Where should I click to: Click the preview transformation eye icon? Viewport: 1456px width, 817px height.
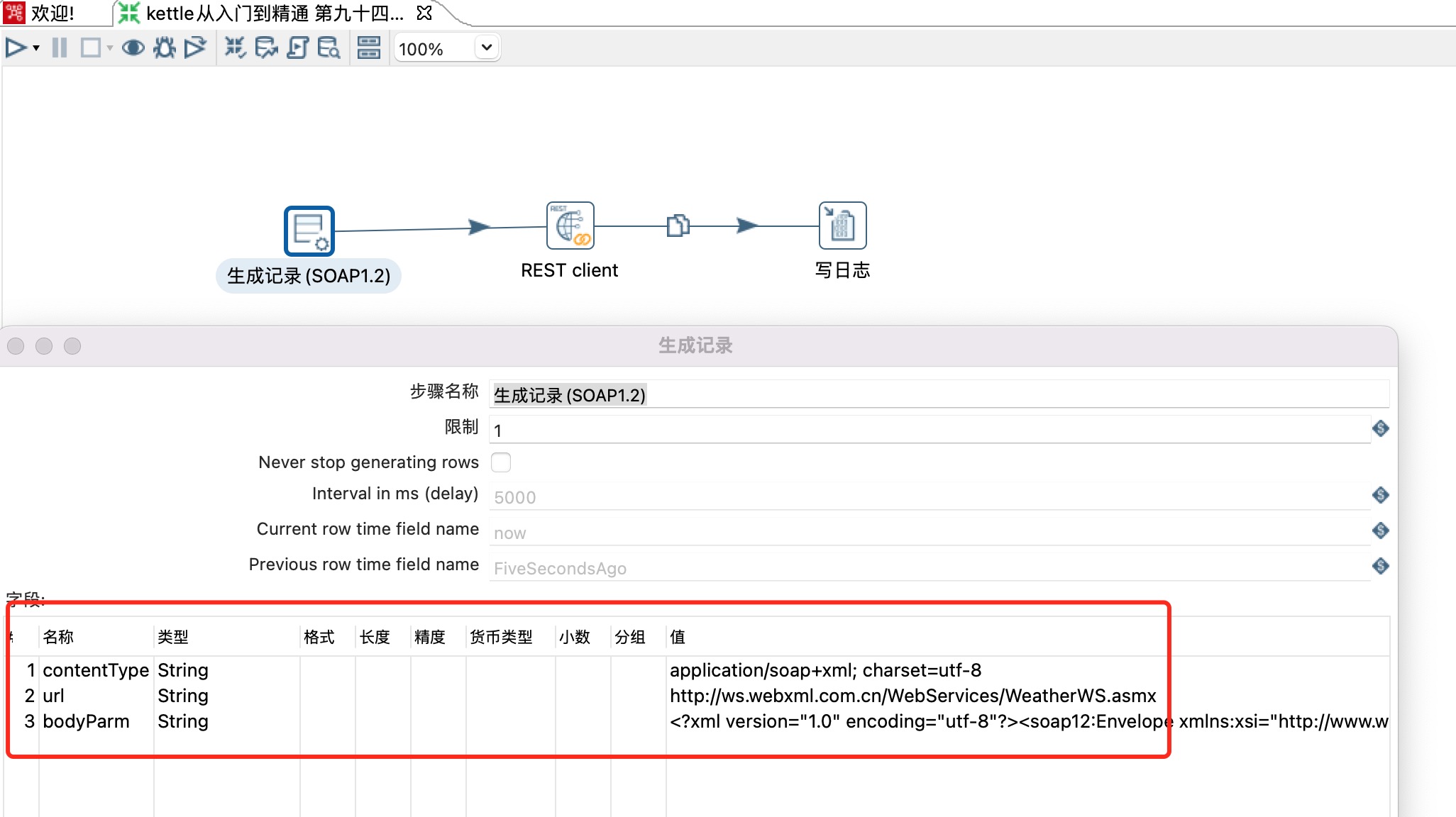133,48
